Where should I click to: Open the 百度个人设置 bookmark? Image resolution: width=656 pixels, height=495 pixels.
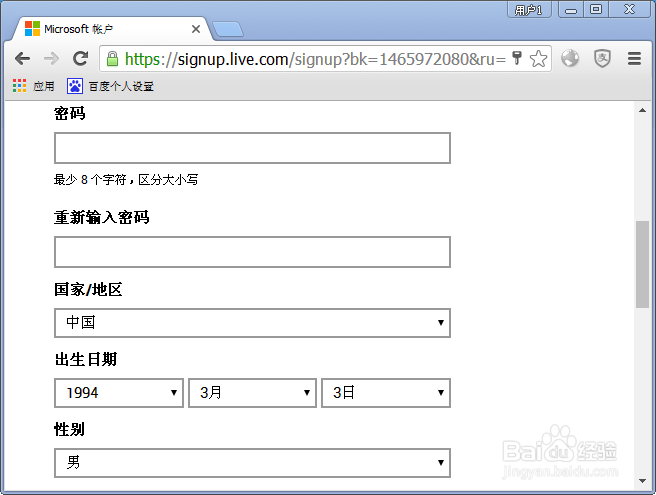coord(110,86)
